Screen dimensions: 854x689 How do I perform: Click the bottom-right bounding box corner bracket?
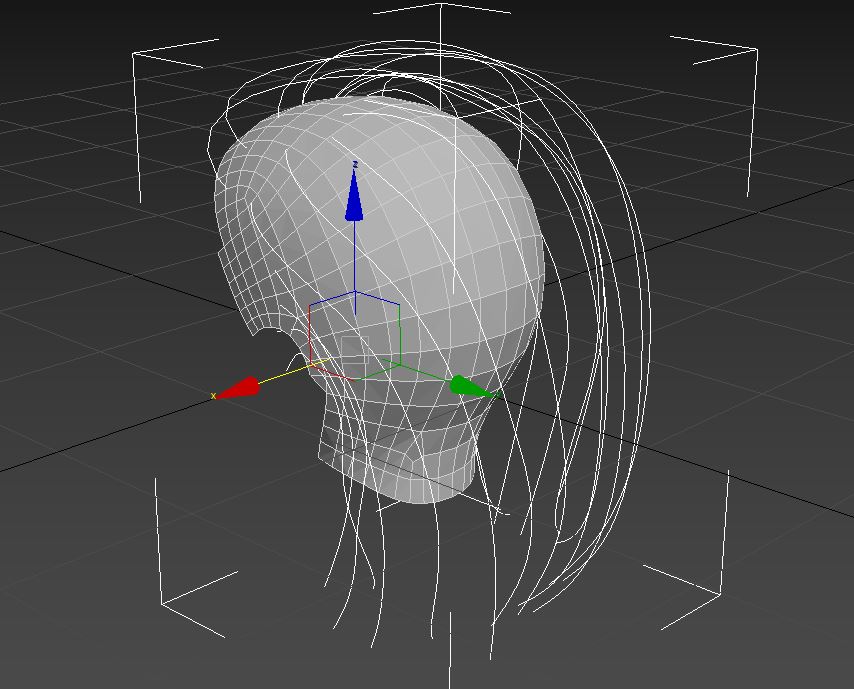720,592
